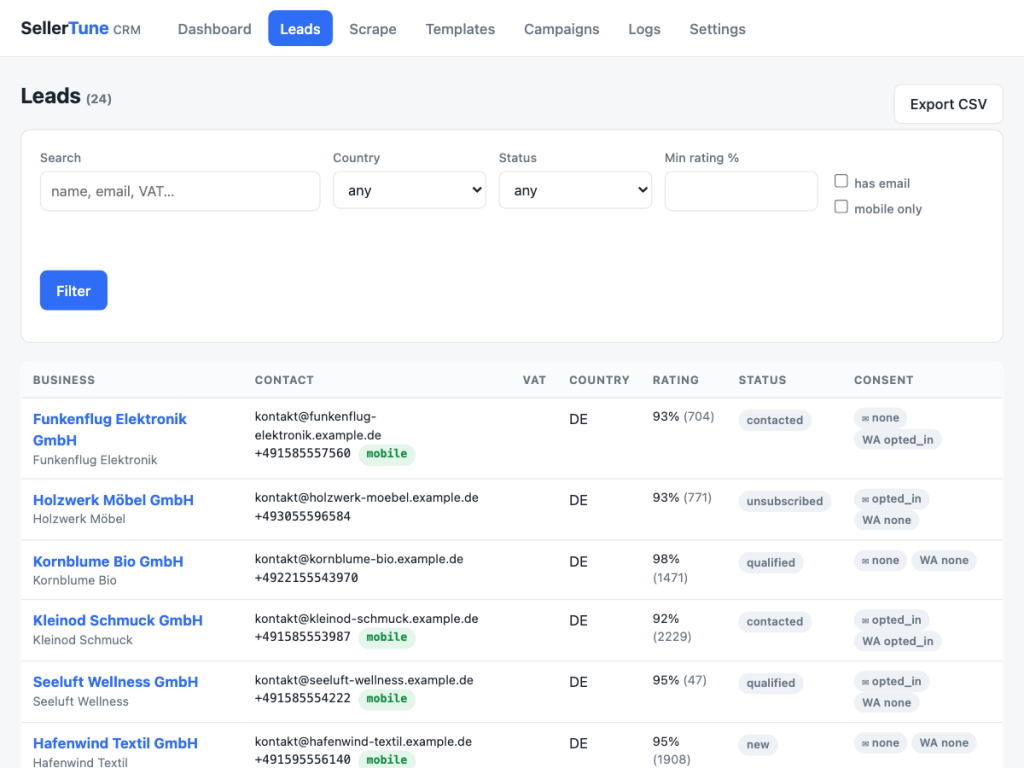Open Seeluft Wellness GmbH lead
The image size is (1024, 768).
tap(116, 681)
